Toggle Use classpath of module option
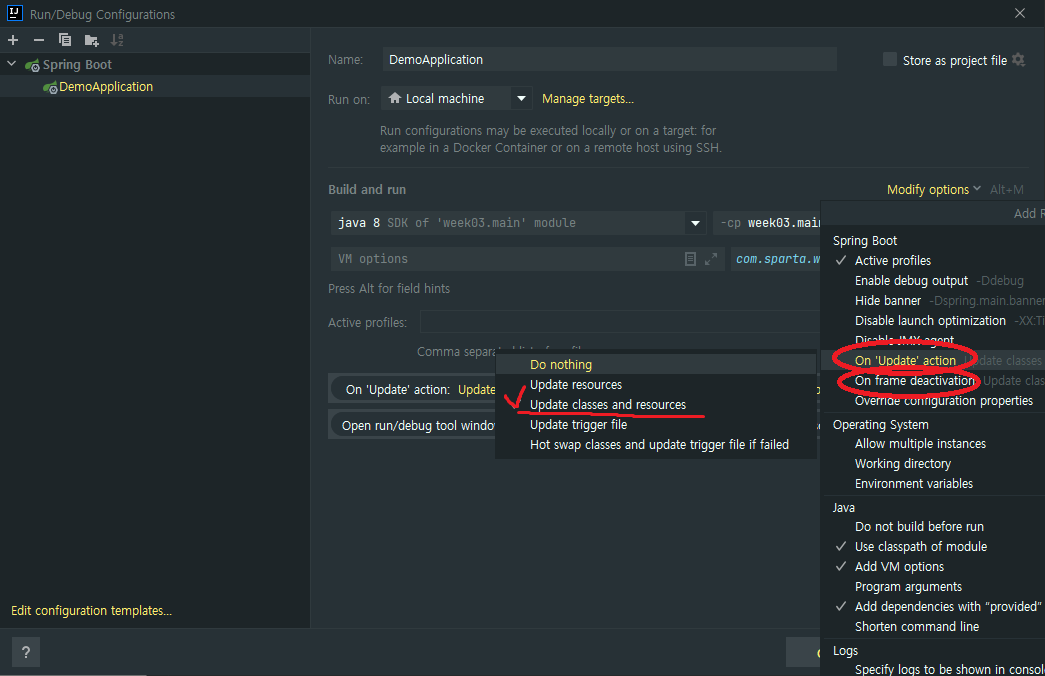 pyautogui.click(x=933, y=547)
